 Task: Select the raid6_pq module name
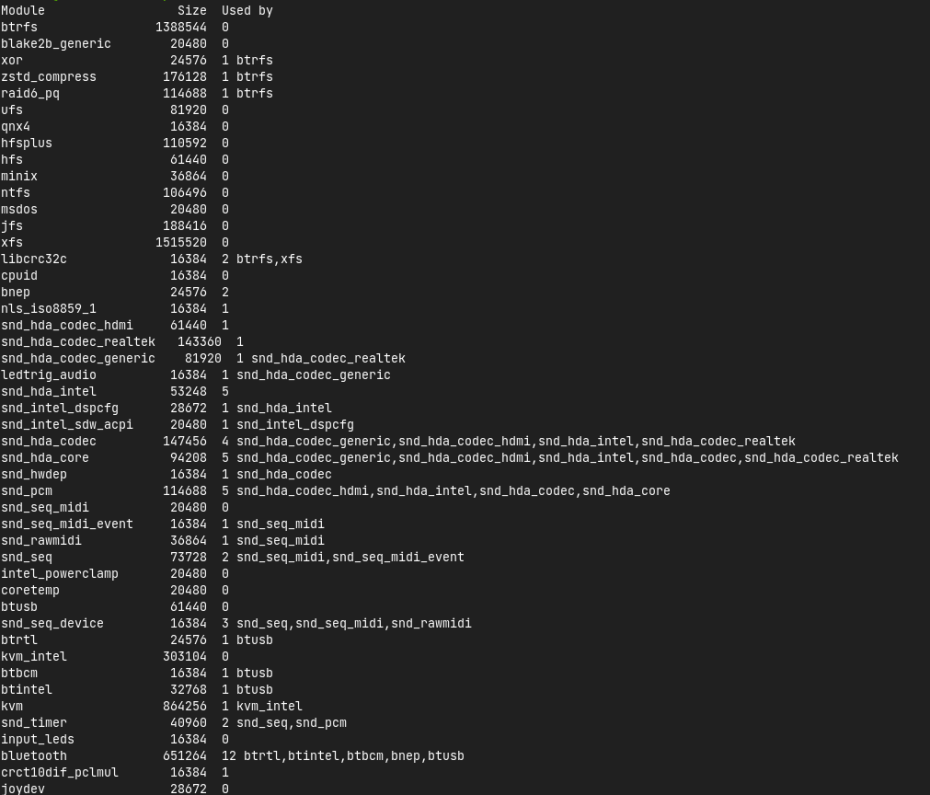pos(30,94)
